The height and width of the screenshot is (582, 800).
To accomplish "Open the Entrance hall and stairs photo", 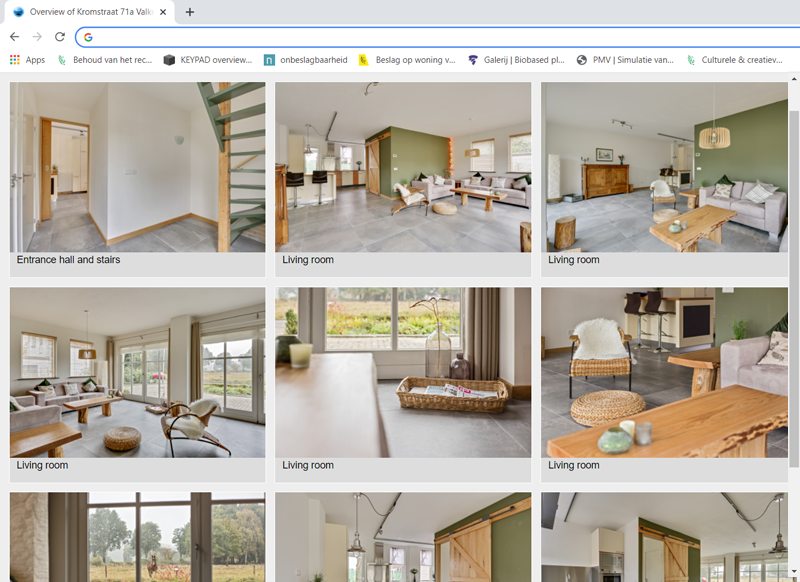I will [x=138, y=167].
